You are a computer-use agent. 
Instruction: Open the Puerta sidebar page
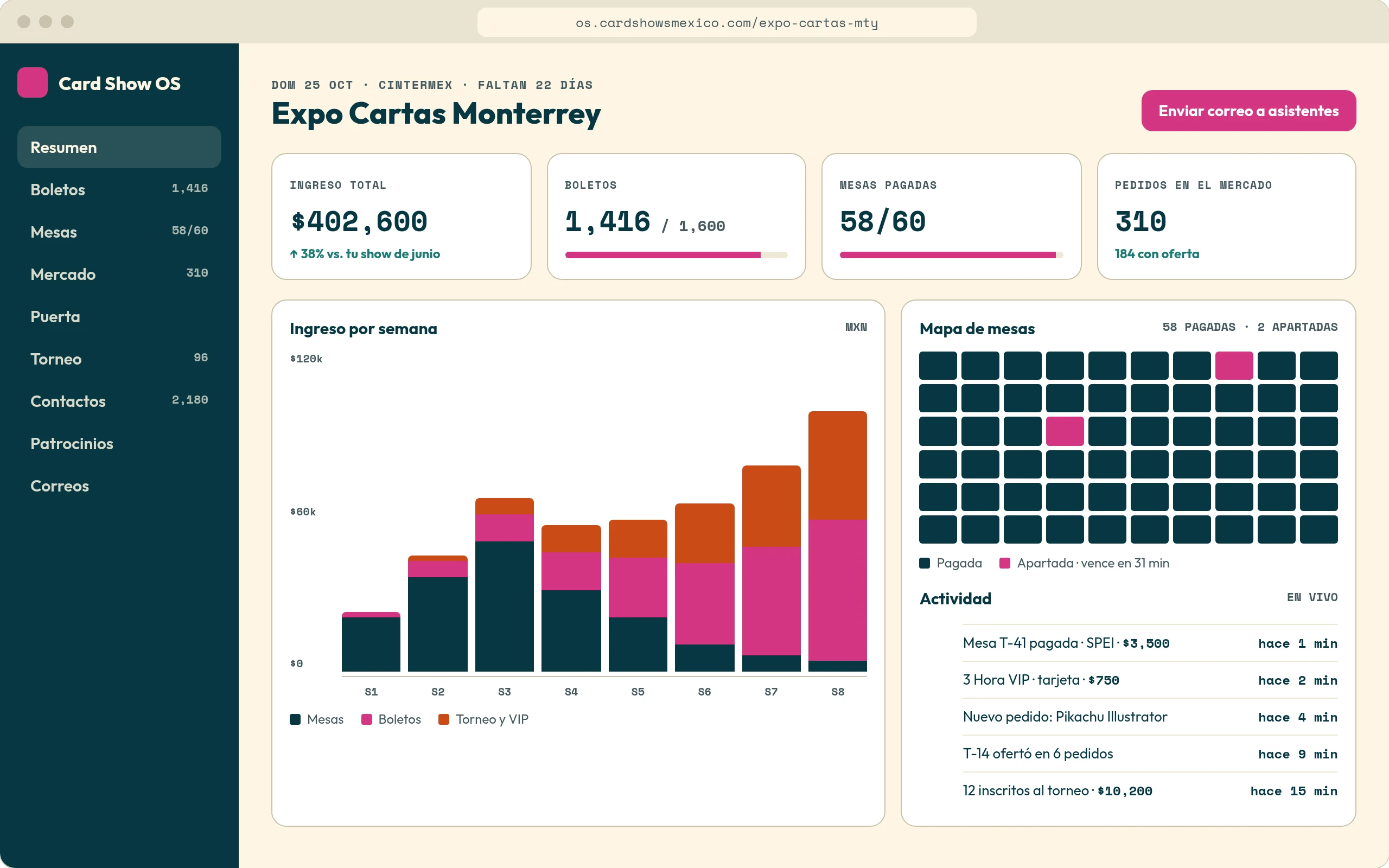tap(119, 316)
